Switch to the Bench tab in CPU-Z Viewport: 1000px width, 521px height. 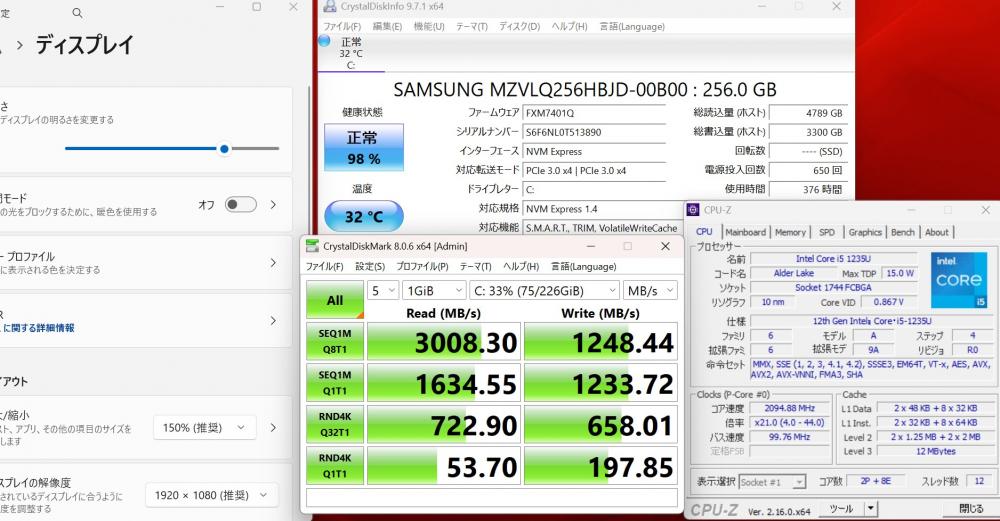[902, 233]
